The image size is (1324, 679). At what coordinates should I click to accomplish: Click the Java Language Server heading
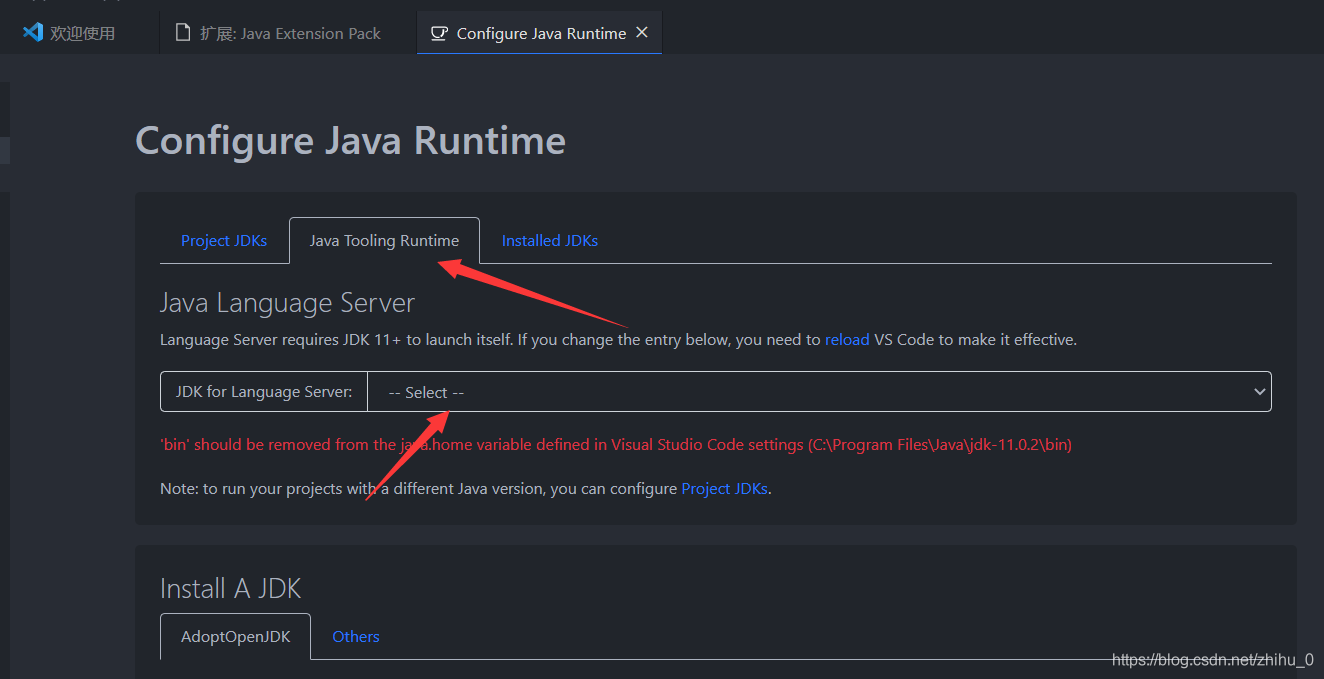pos(287,302)
